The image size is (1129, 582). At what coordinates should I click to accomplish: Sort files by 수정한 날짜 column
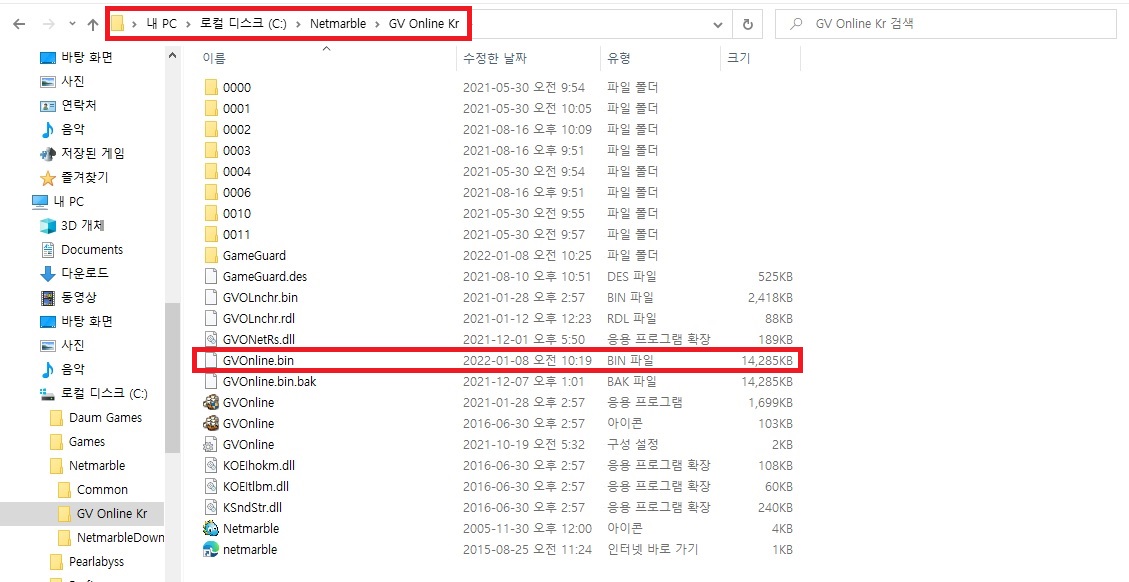coord(495,58)
